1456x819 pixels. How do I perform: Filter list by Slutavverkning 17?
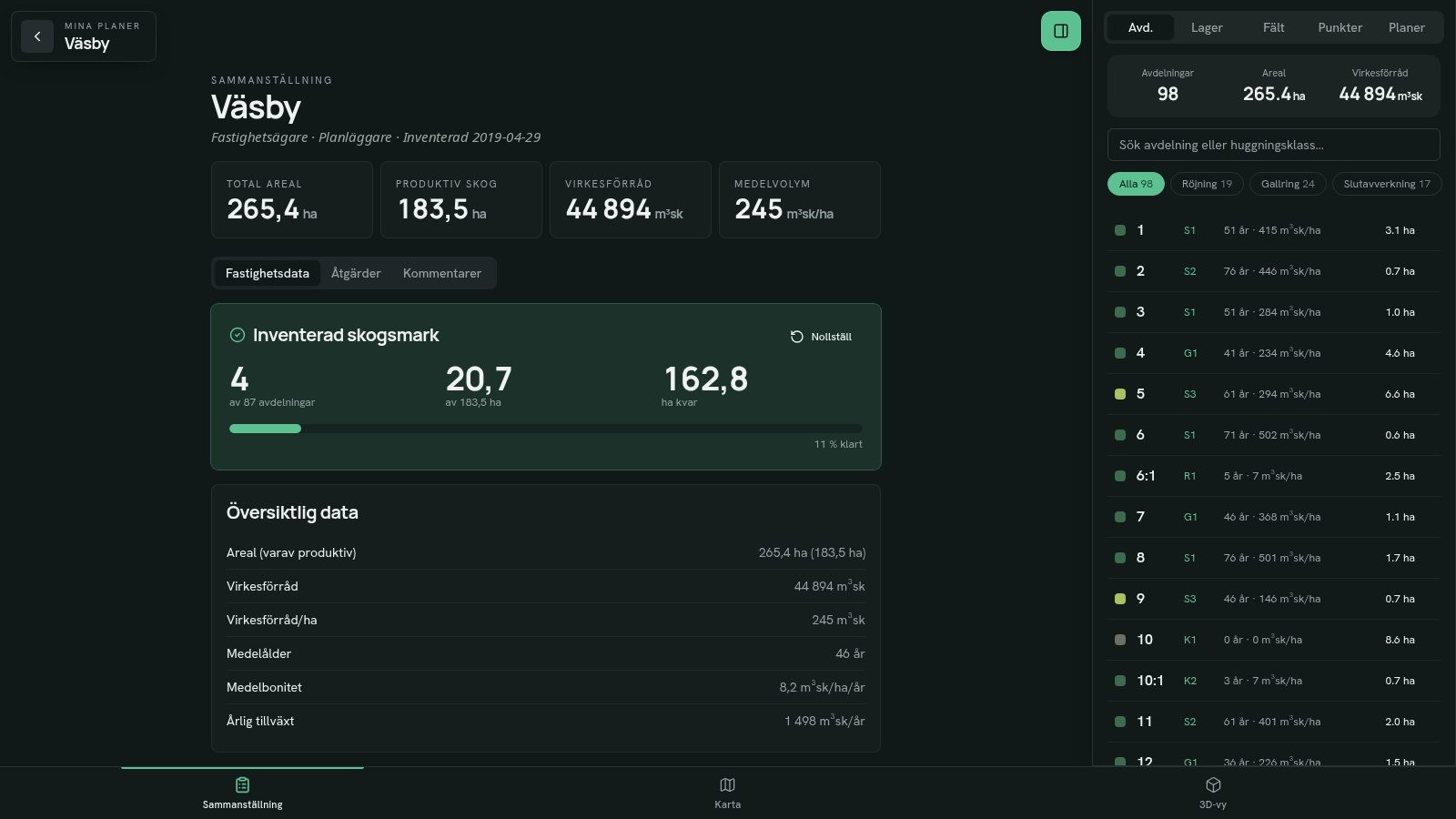coord(1387,184)
